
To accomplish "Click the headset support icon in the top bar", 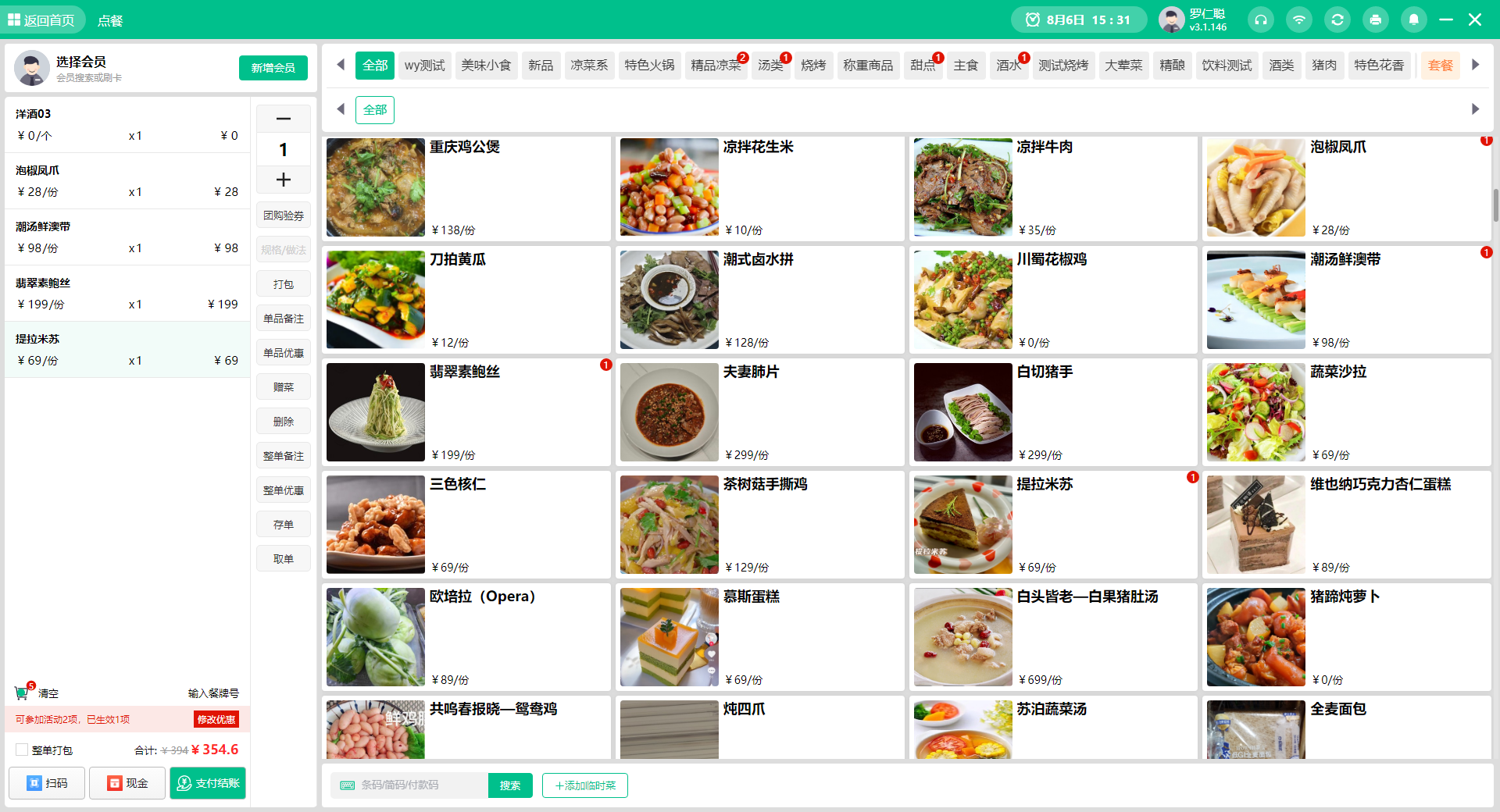I will [1260, 20].
